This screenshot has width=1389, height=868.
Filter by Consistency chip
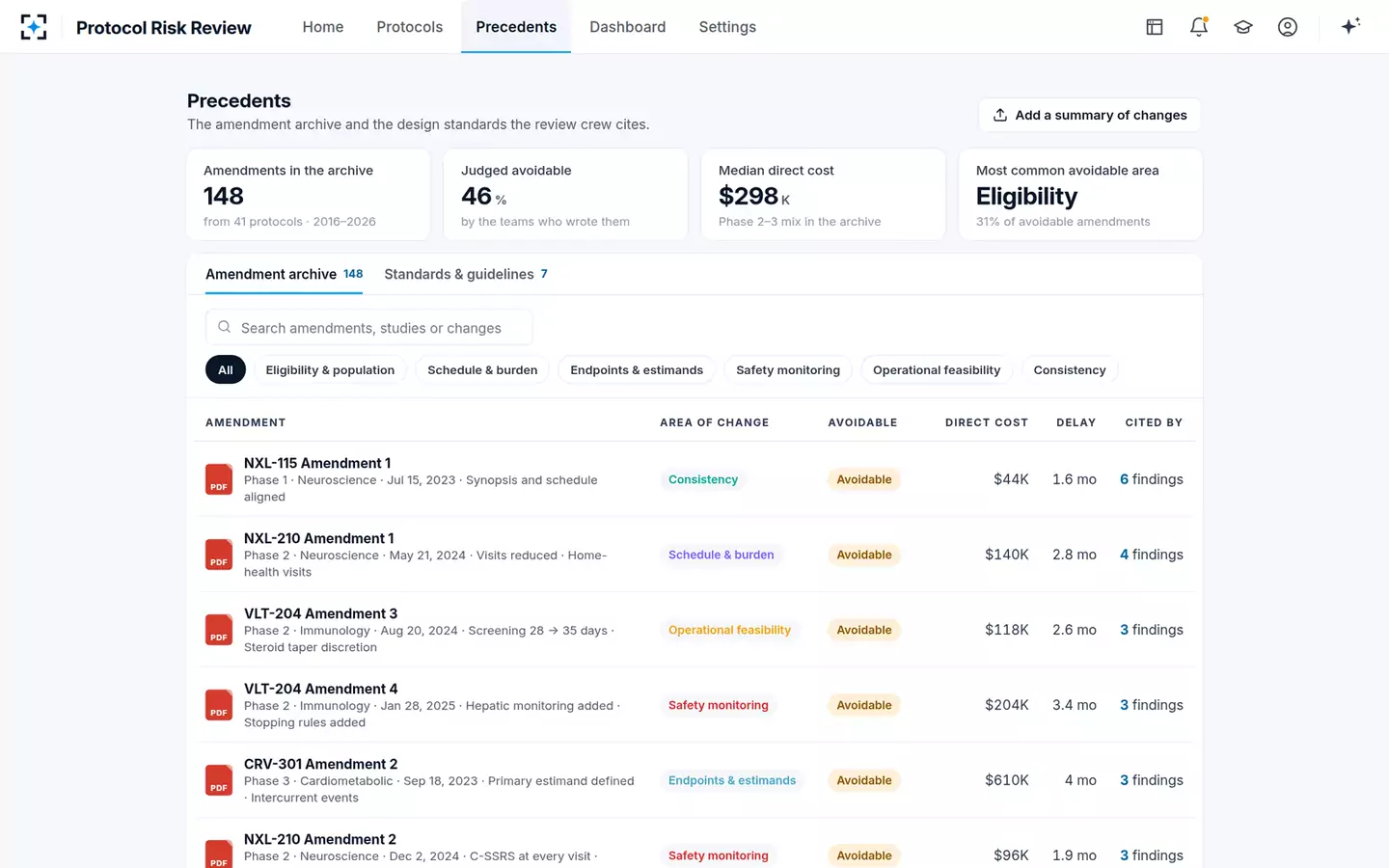pos(1070,369)
